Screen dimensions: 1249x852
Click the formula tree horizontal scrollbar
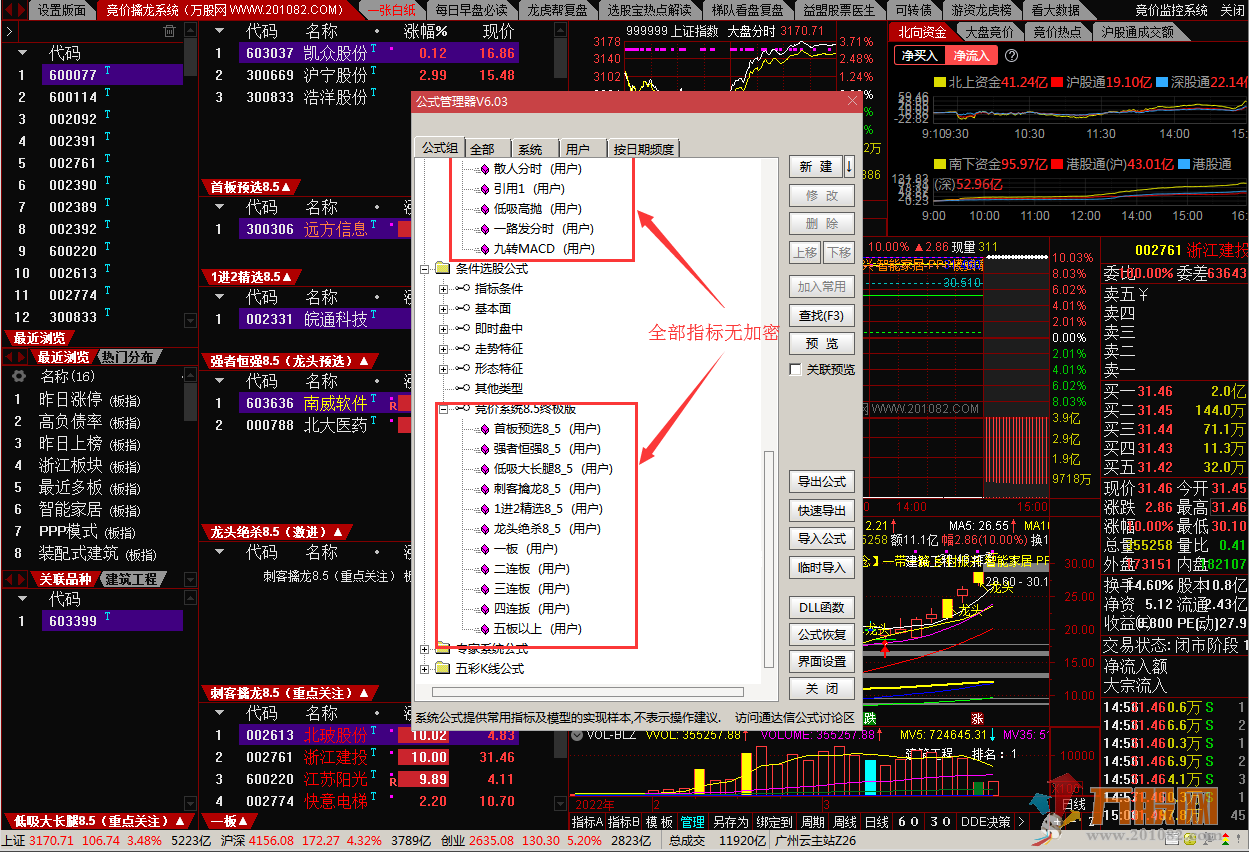tap(588, 691)
